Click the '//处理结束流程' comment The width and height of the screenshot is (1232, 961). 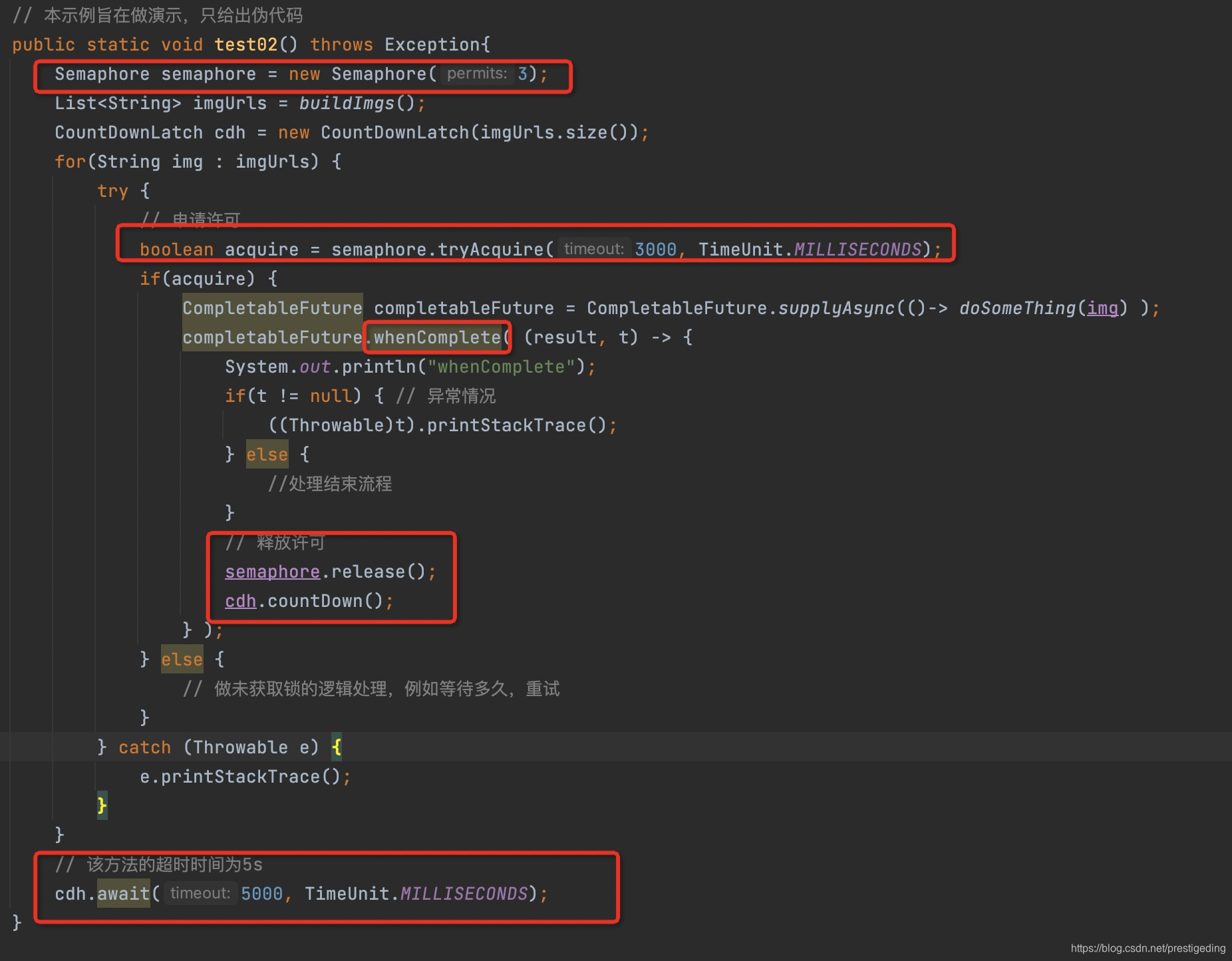point(330,484)
